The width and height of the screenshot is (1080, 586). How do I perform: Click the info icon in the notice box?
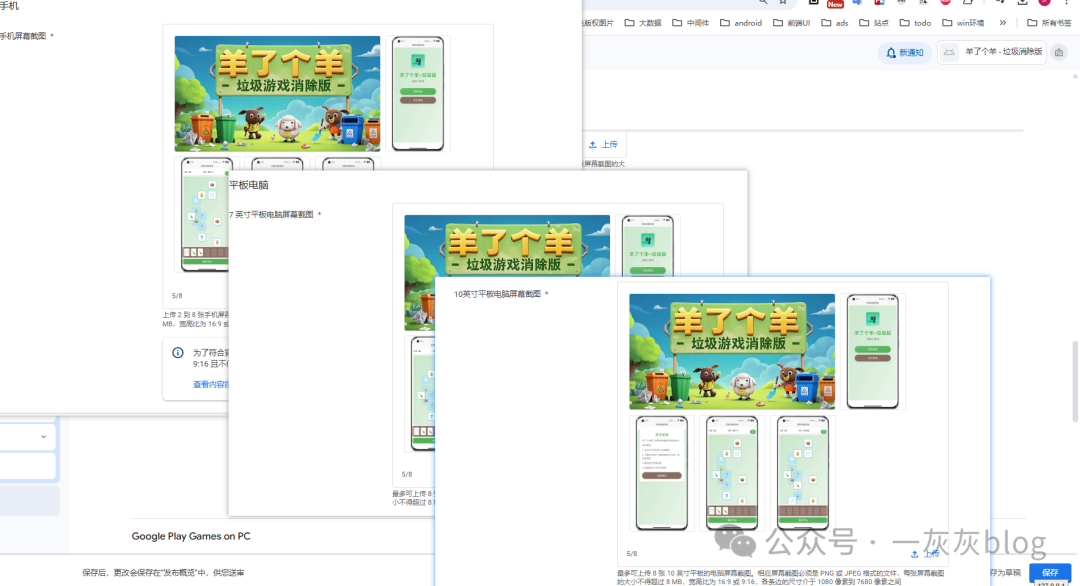[x=178, y=353]
